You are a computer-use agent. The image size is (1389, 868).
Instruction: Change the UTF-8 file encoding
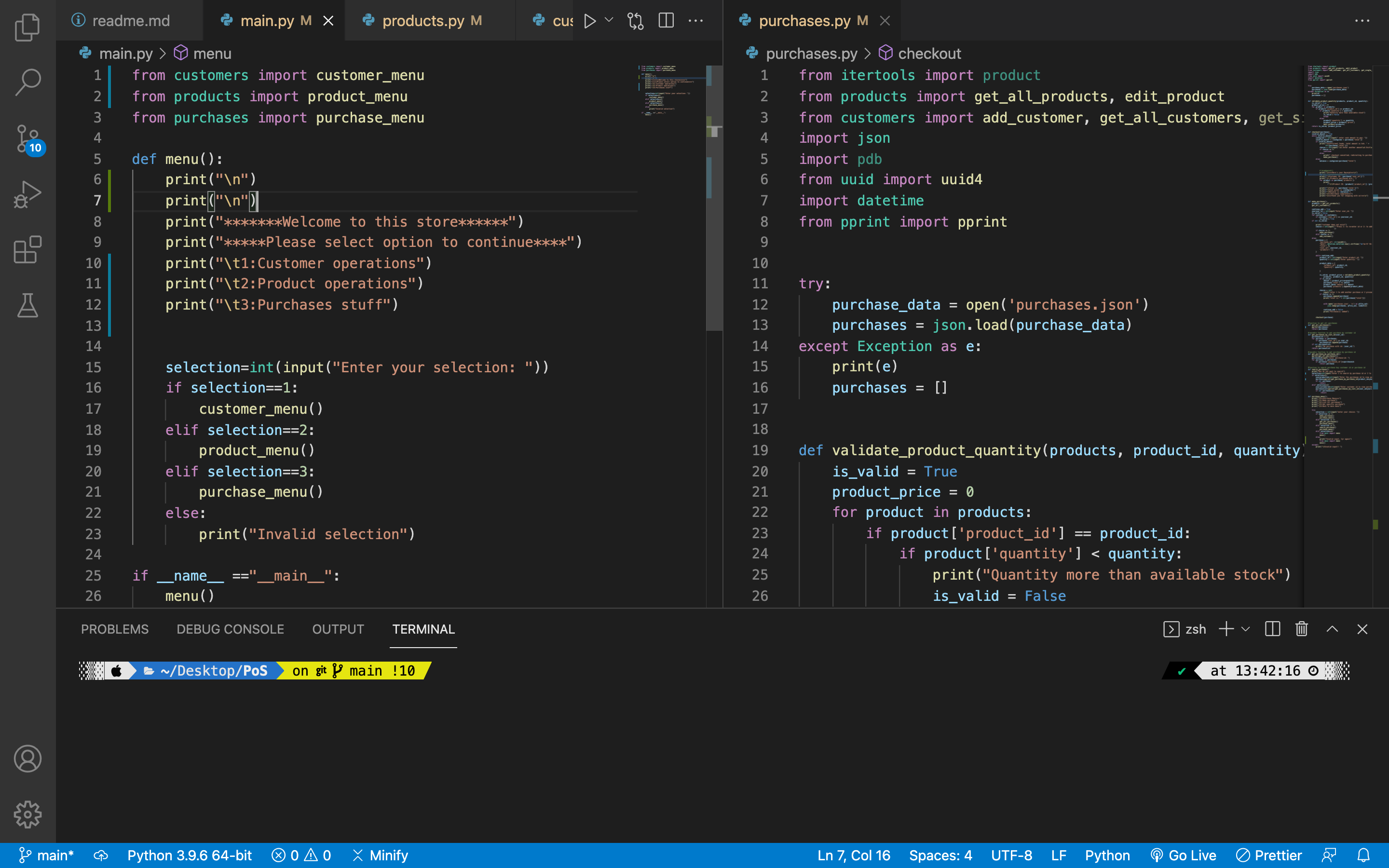[1011, 855]
